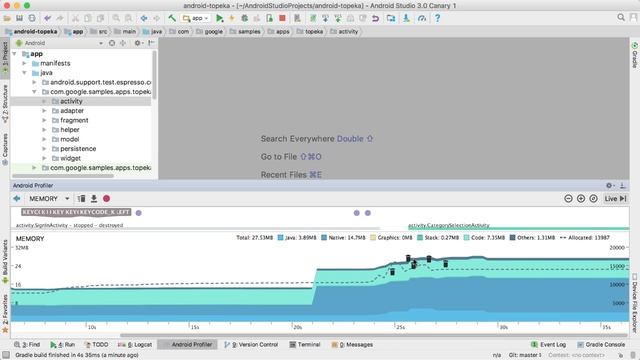
Task: Open the Event Log button
Action: pyautogui.click(x=548, y=344)
